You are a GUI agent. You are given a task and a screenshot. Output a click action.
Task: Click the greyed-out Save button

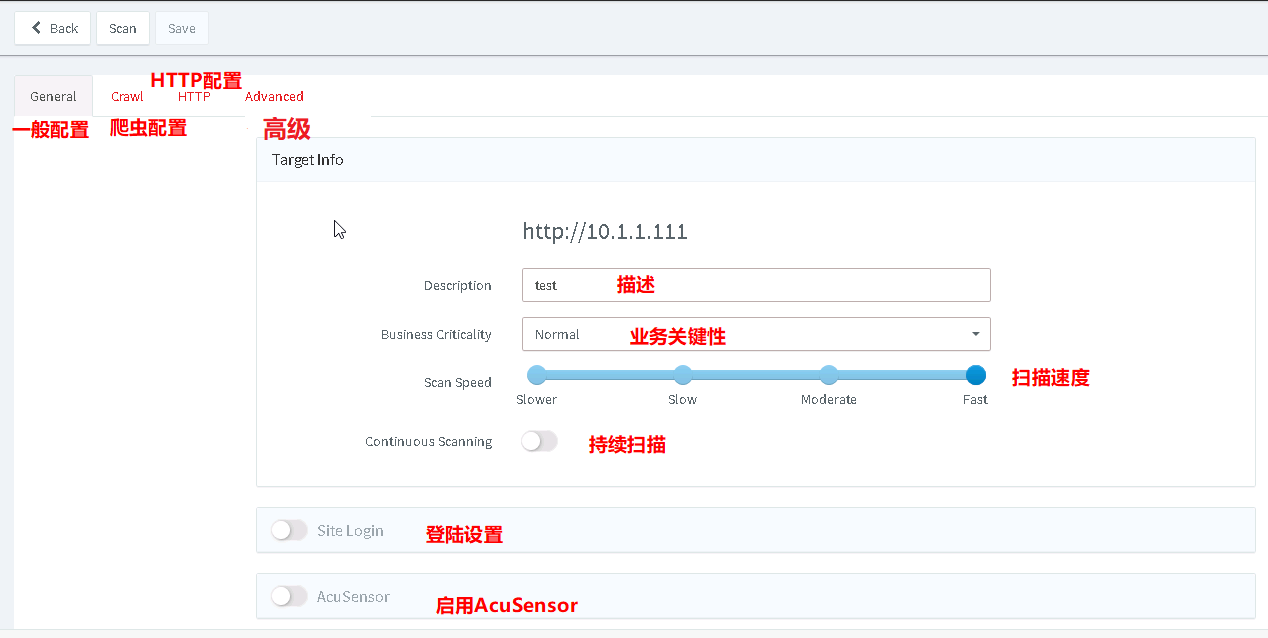click(182, 28)
